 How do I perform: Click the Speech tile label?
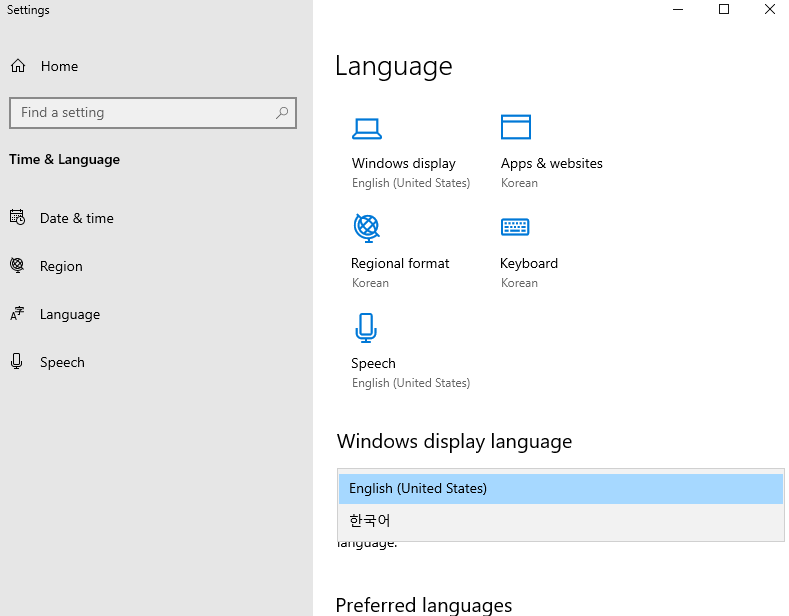tap(373, 363)
